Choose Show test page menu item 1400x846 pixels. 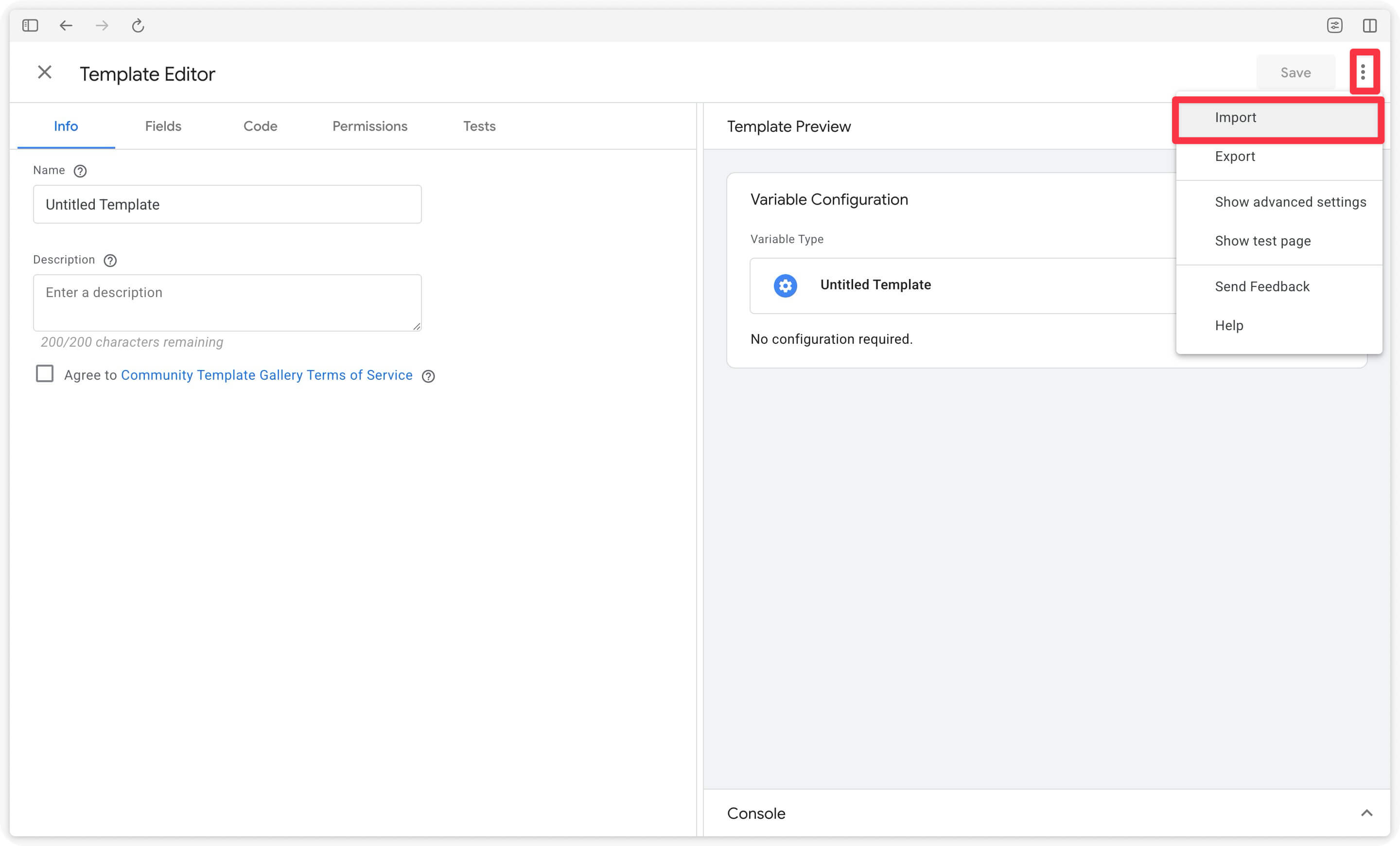point(1278,241)
